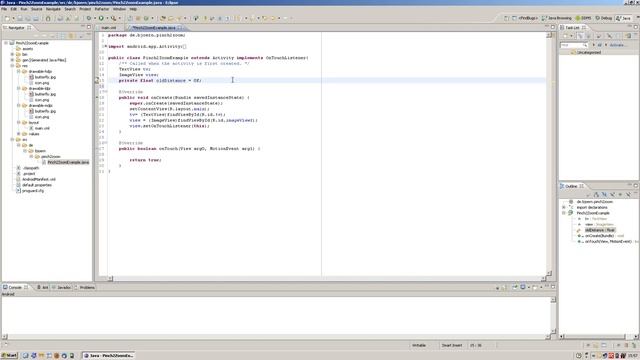The image size is (640, 360).
Task: Open the Console tab
Action: pyautogui.click(x=15, y=287)
